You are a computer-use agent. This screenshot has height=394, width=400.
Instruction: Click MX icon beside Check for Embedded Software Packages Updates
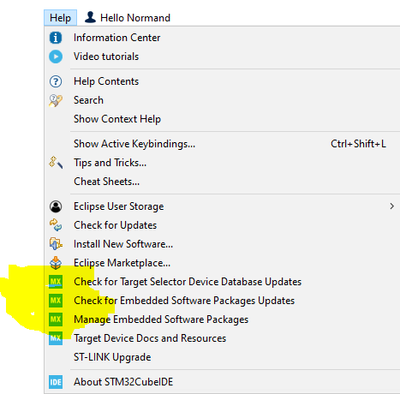[56, 300]
